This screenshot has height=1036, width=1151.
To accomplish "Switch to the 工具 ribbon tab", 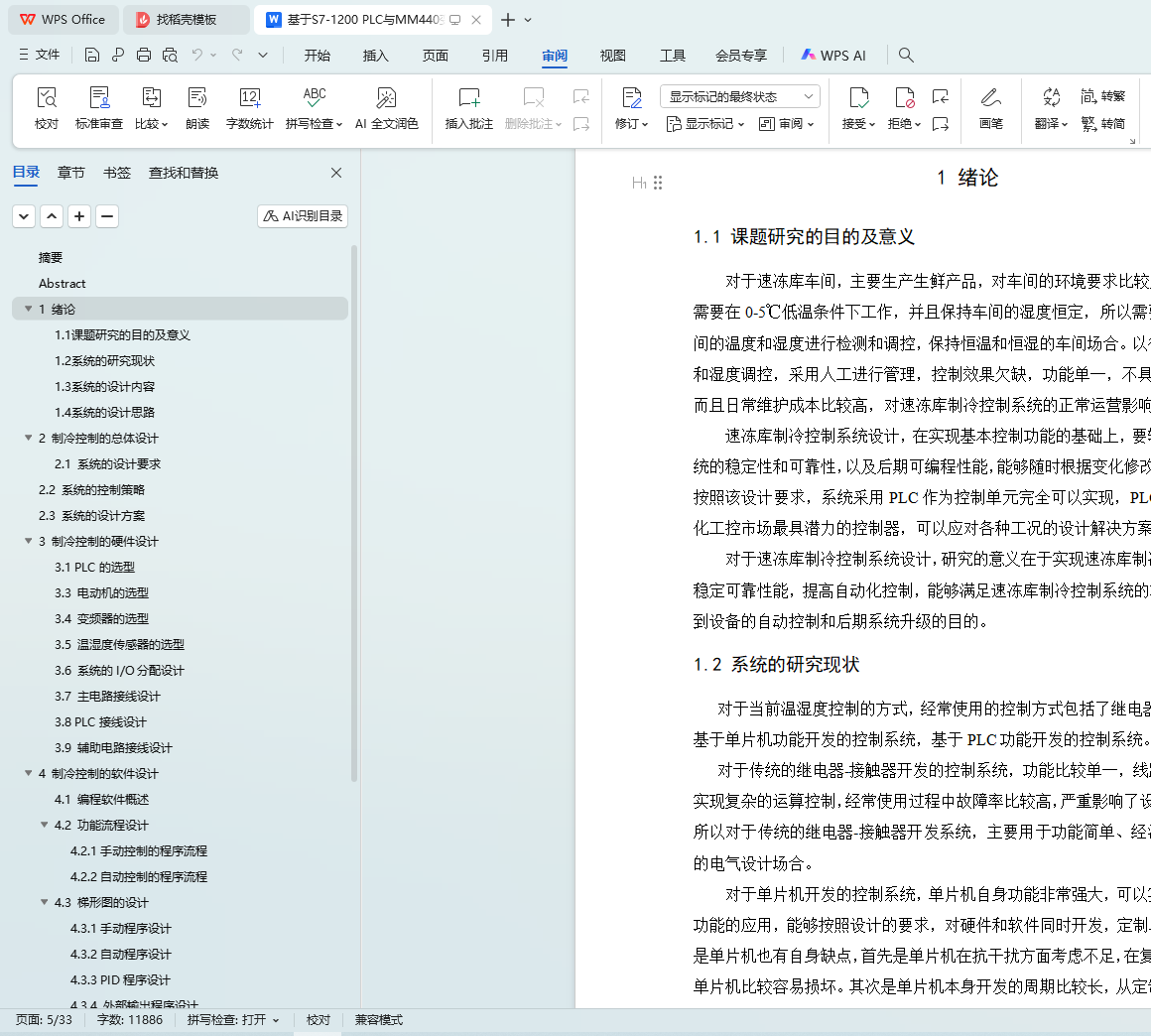I will (673, 56).
